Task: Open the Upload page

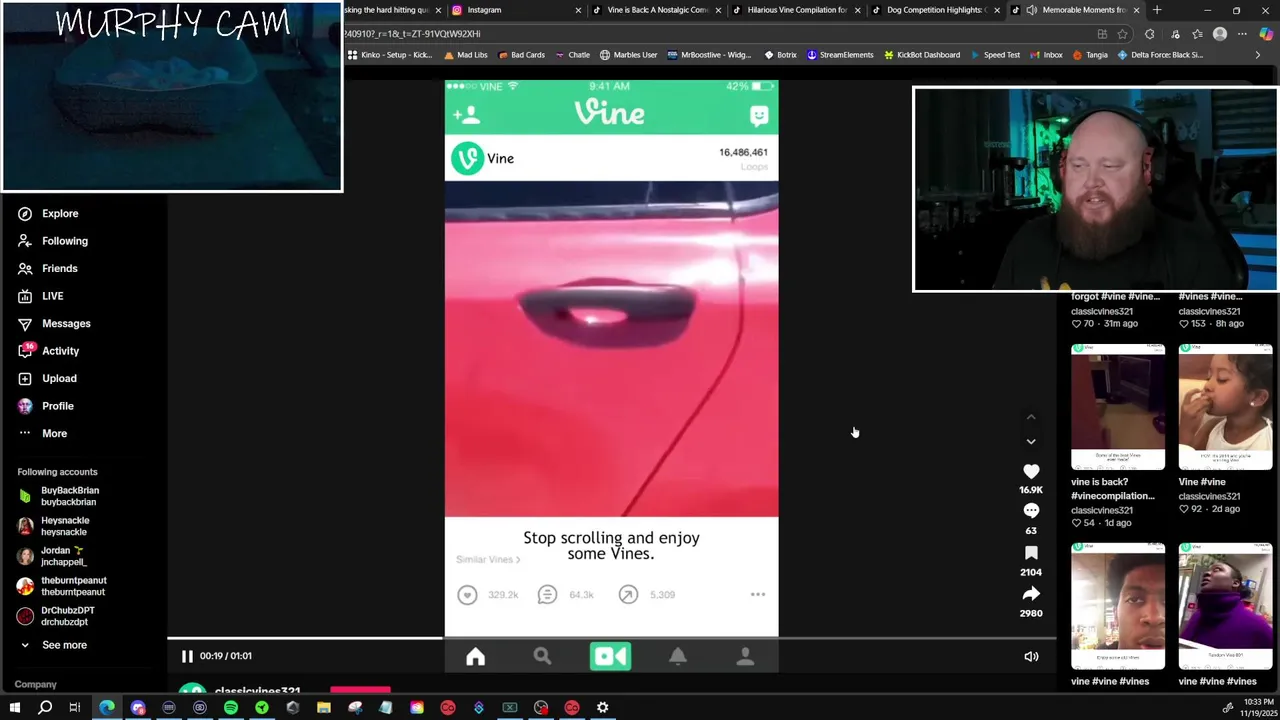Action: click(x=46, y=378)
